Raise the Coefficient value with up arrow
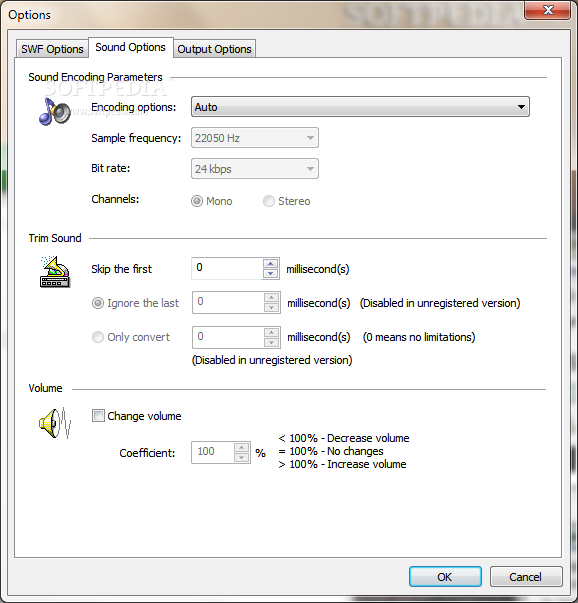Viewport: 578px width, 603px height. 242,447
